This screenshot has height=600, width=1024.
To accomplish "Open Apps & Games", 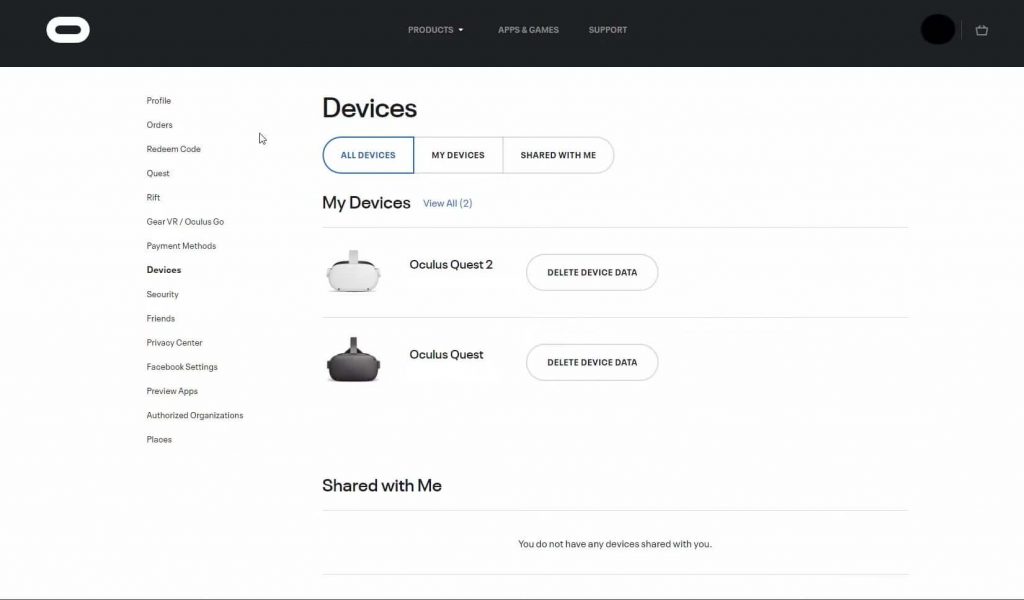I will [528, 30].
